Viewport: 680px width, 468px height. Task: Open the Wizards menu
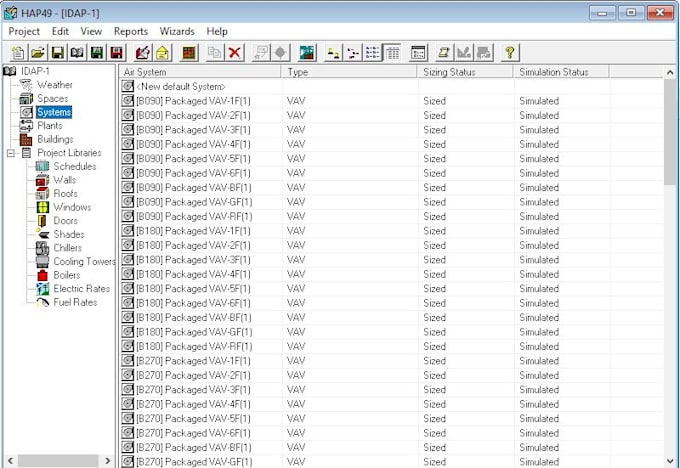(x=177, y=31)
